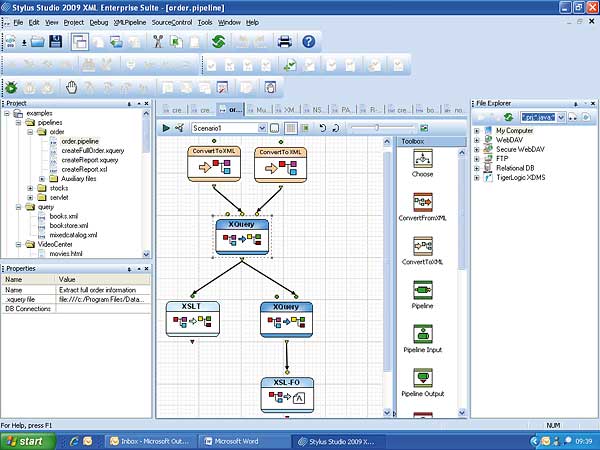Close the Properties panel

click(x=147, y=269)
